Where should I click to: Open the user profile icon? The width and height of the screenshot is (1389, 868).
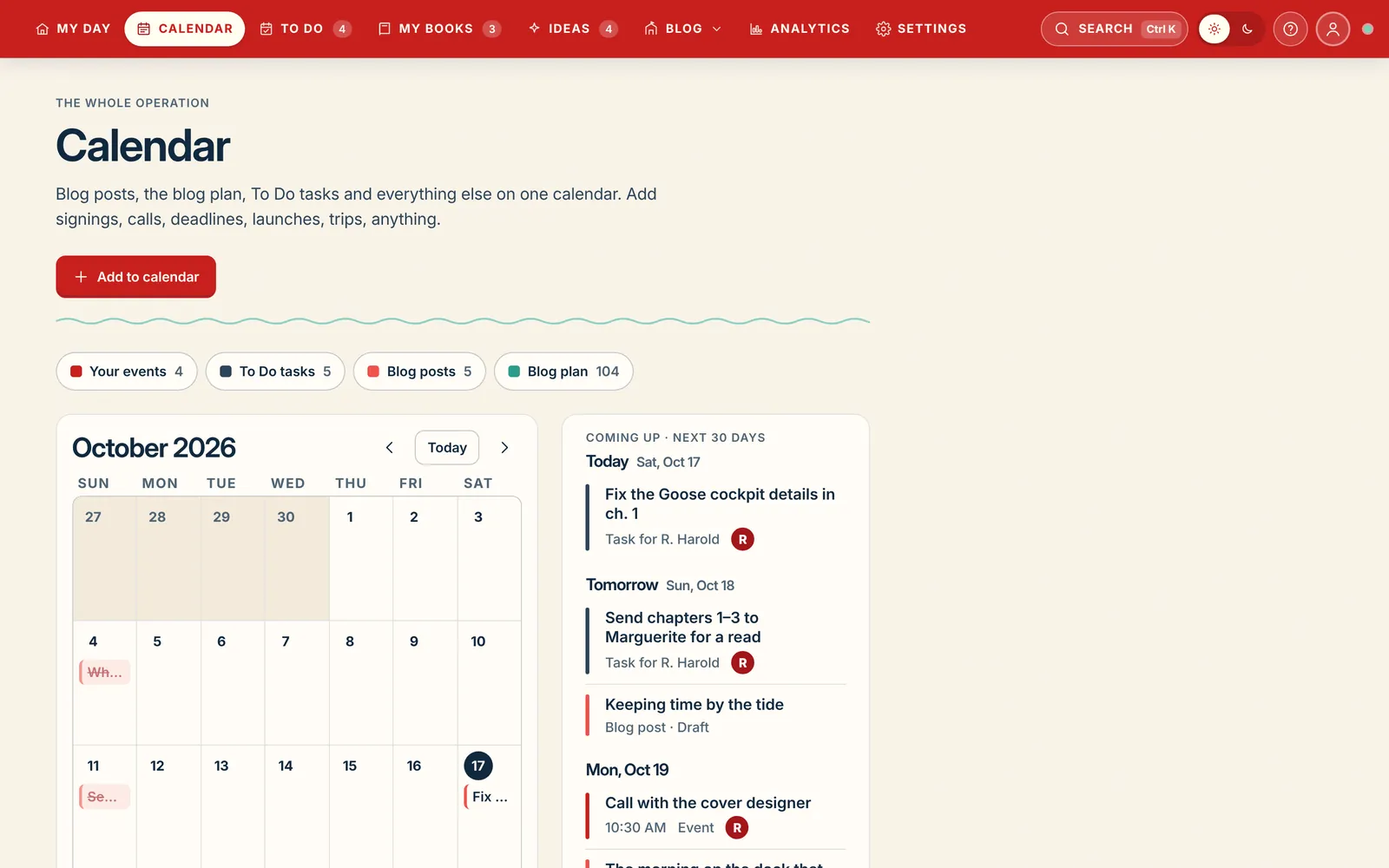(x=1333, y=29)
